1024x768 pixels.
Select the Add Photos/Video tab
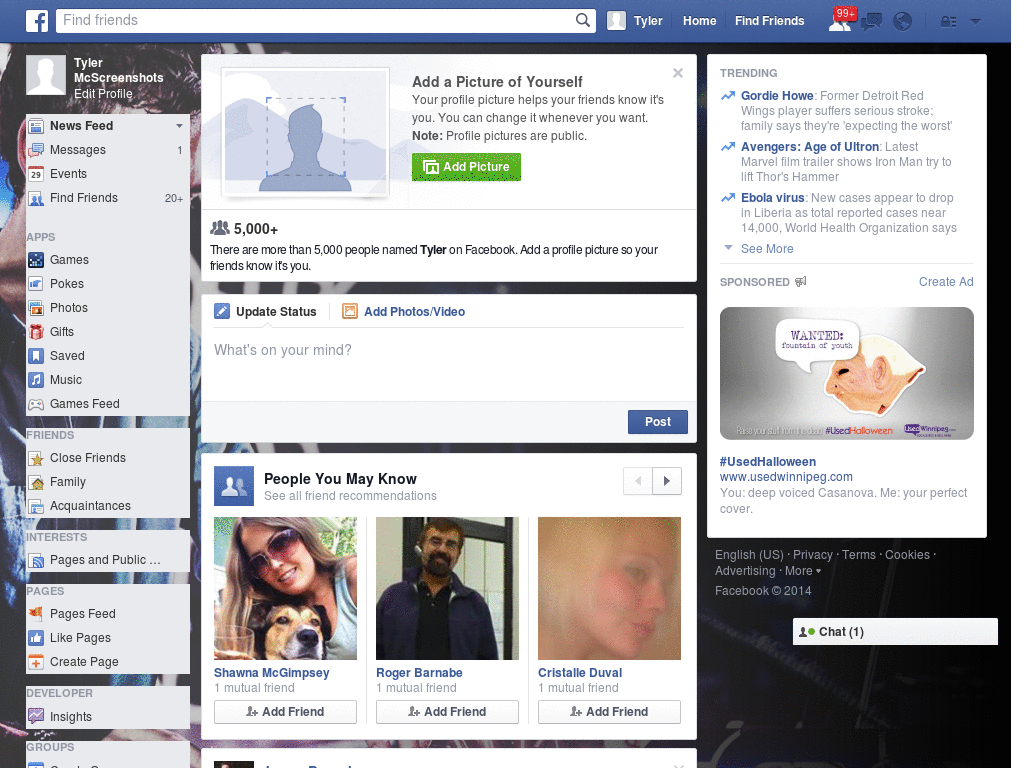404,312
